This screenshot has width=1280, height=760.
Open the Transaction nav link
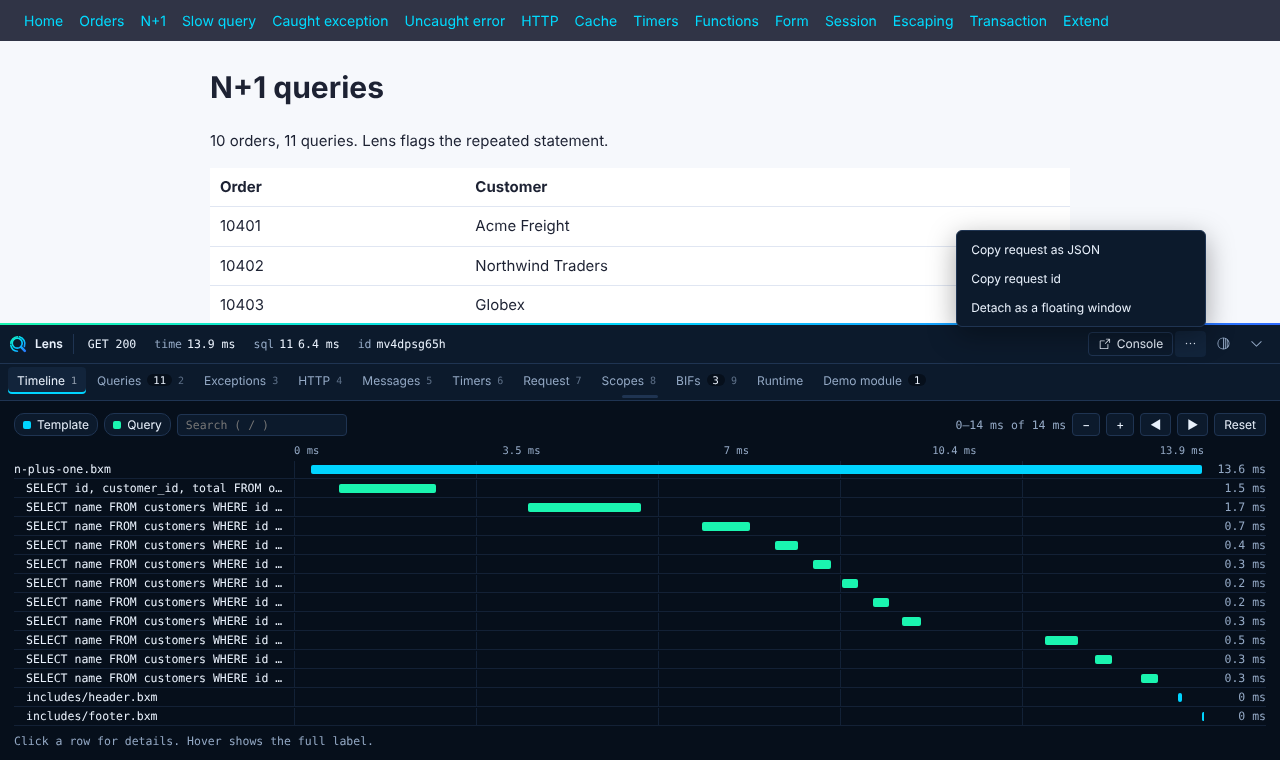pos(1008,21)
